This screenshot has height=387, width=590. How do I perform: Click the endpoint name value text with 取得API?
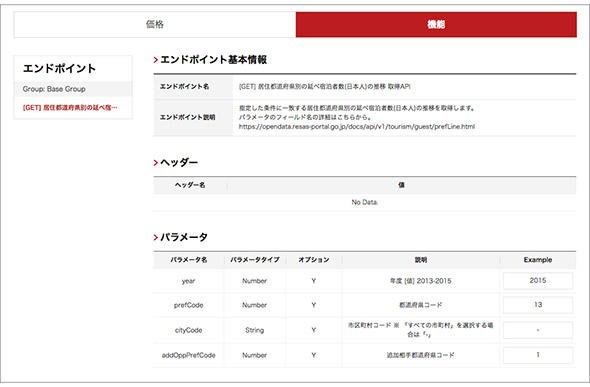tap(325, 87)
